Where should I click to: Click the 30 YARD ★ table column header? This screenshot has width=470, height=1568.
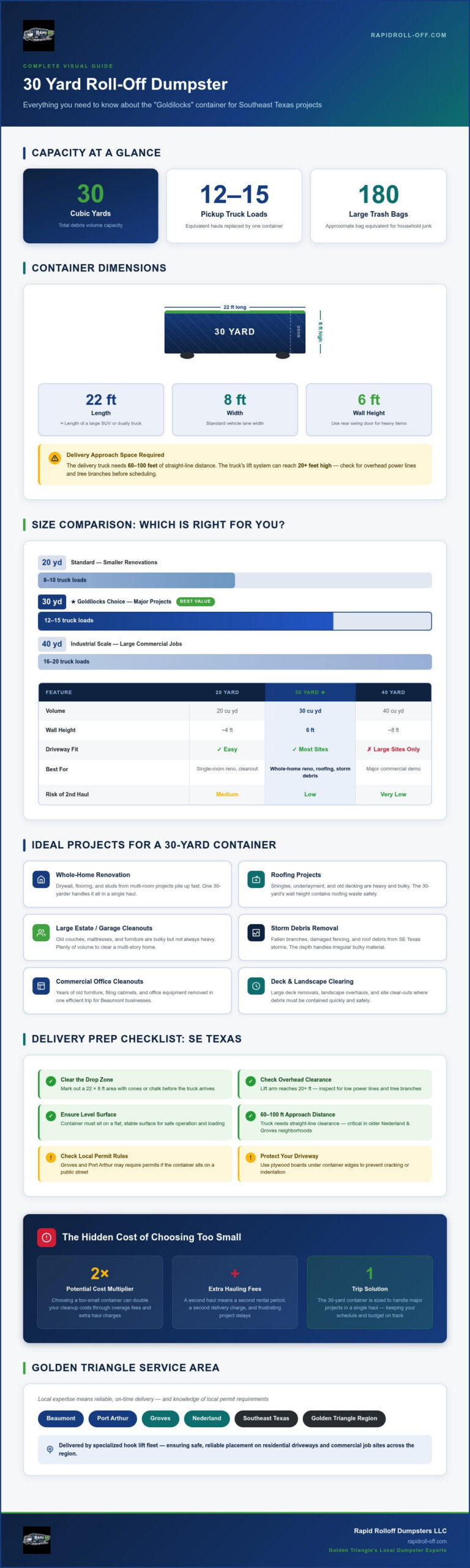tap(310, 692)
